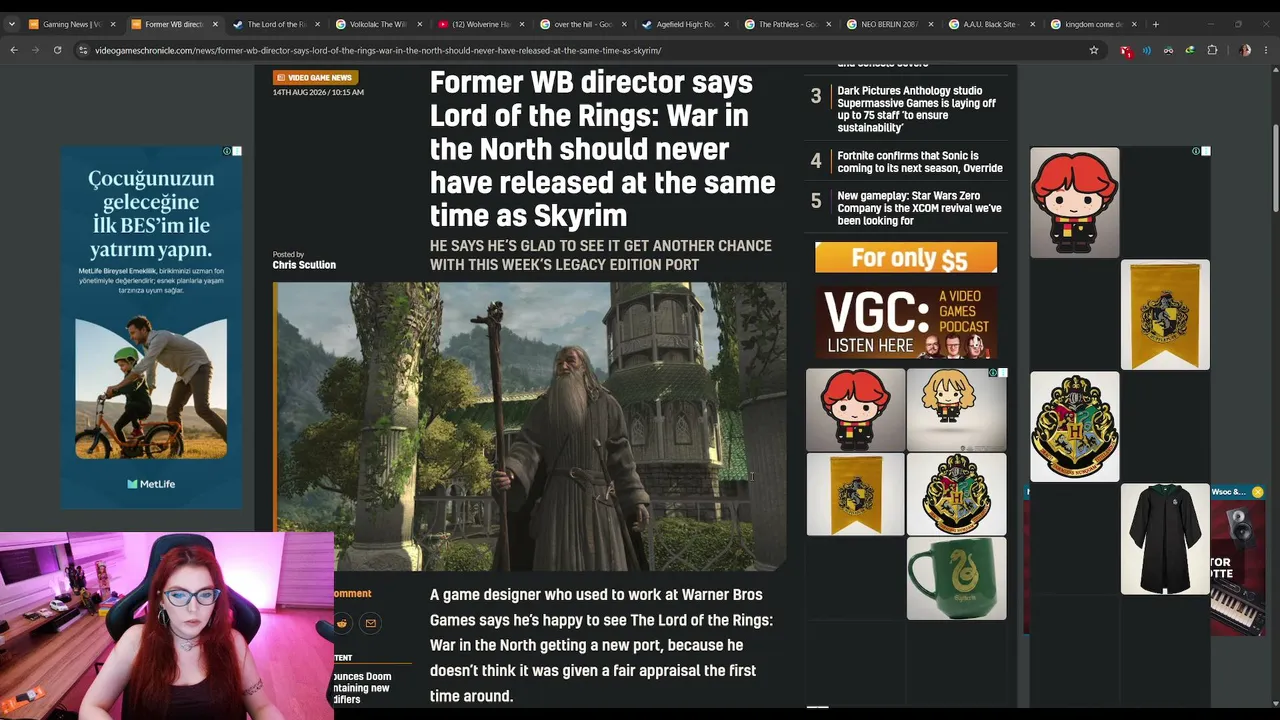The height and width of the screenshot is (720, 1280).
Task: Open the Hermione chibi product in sidebar ad
Action: (956, 409)
